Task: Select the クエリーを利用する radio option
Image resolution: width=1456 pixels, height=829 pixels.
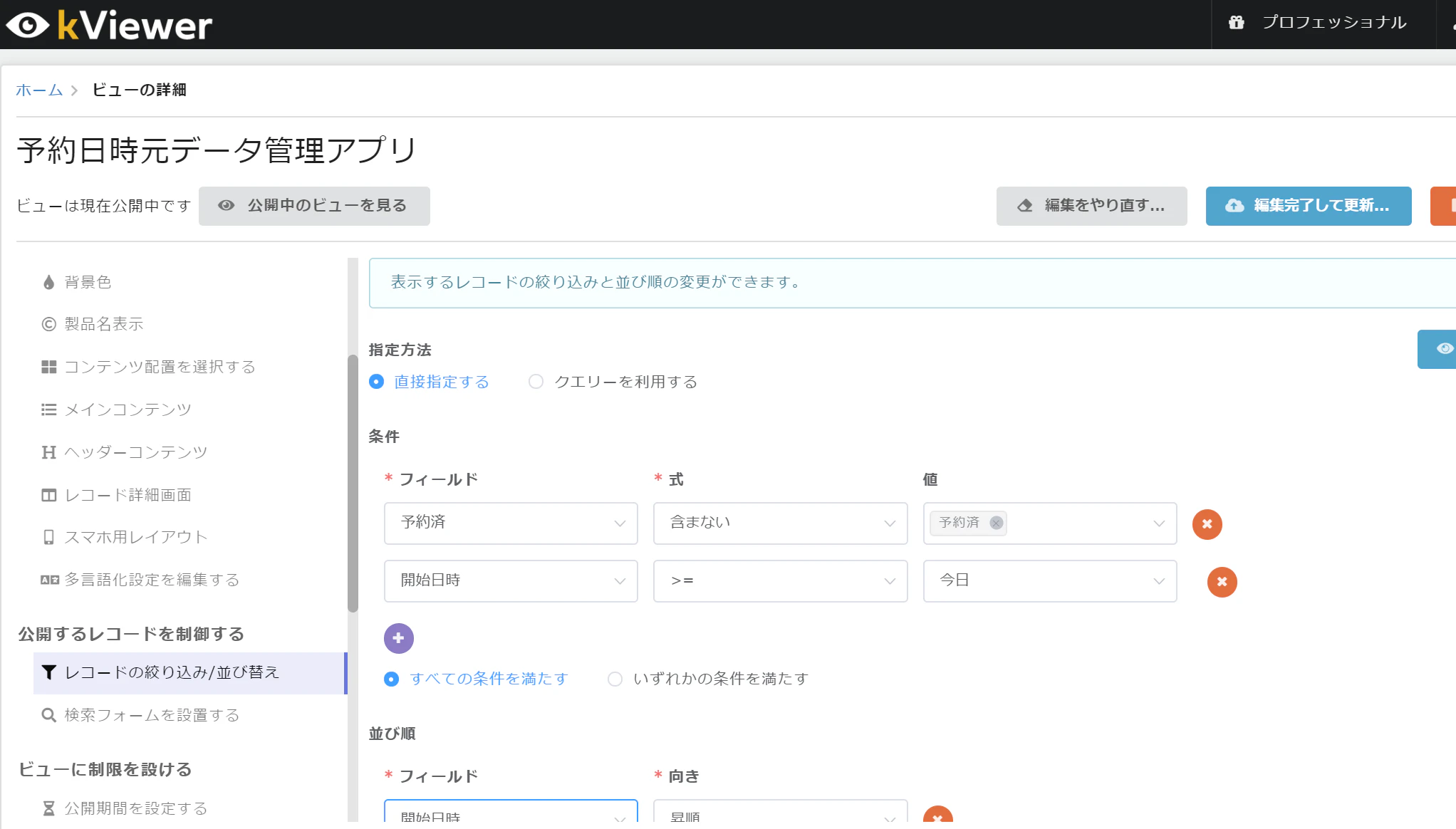Action: click(x=536, y=382)
